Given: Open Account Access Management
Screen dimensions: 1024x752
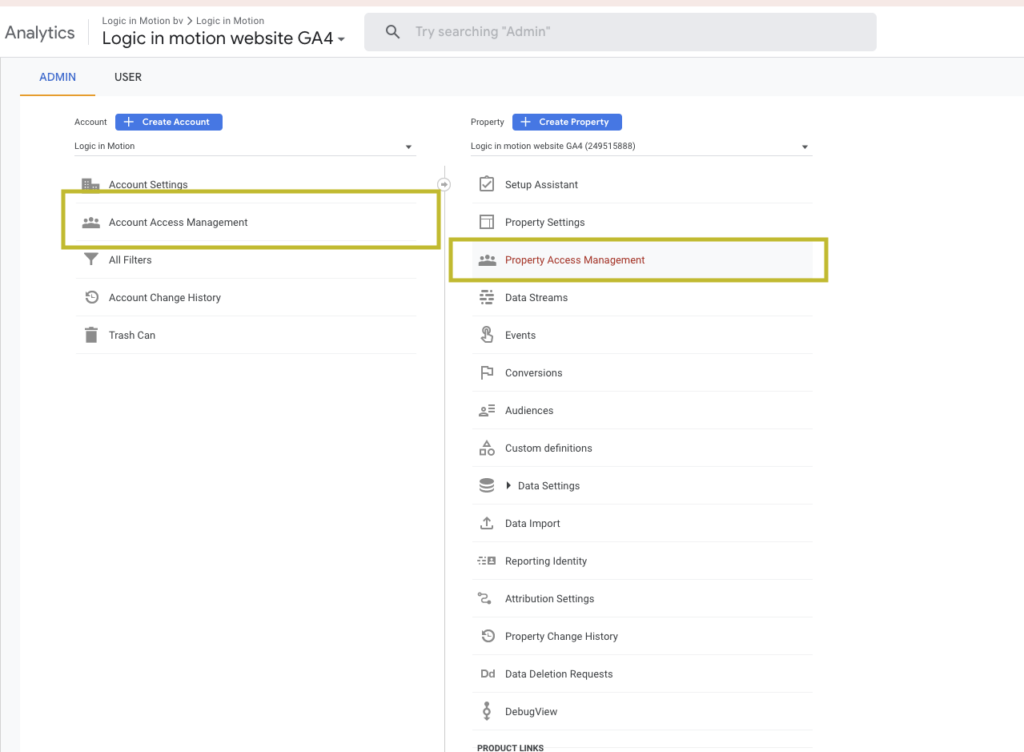Looking at the screenshot, I should point(178,223).
